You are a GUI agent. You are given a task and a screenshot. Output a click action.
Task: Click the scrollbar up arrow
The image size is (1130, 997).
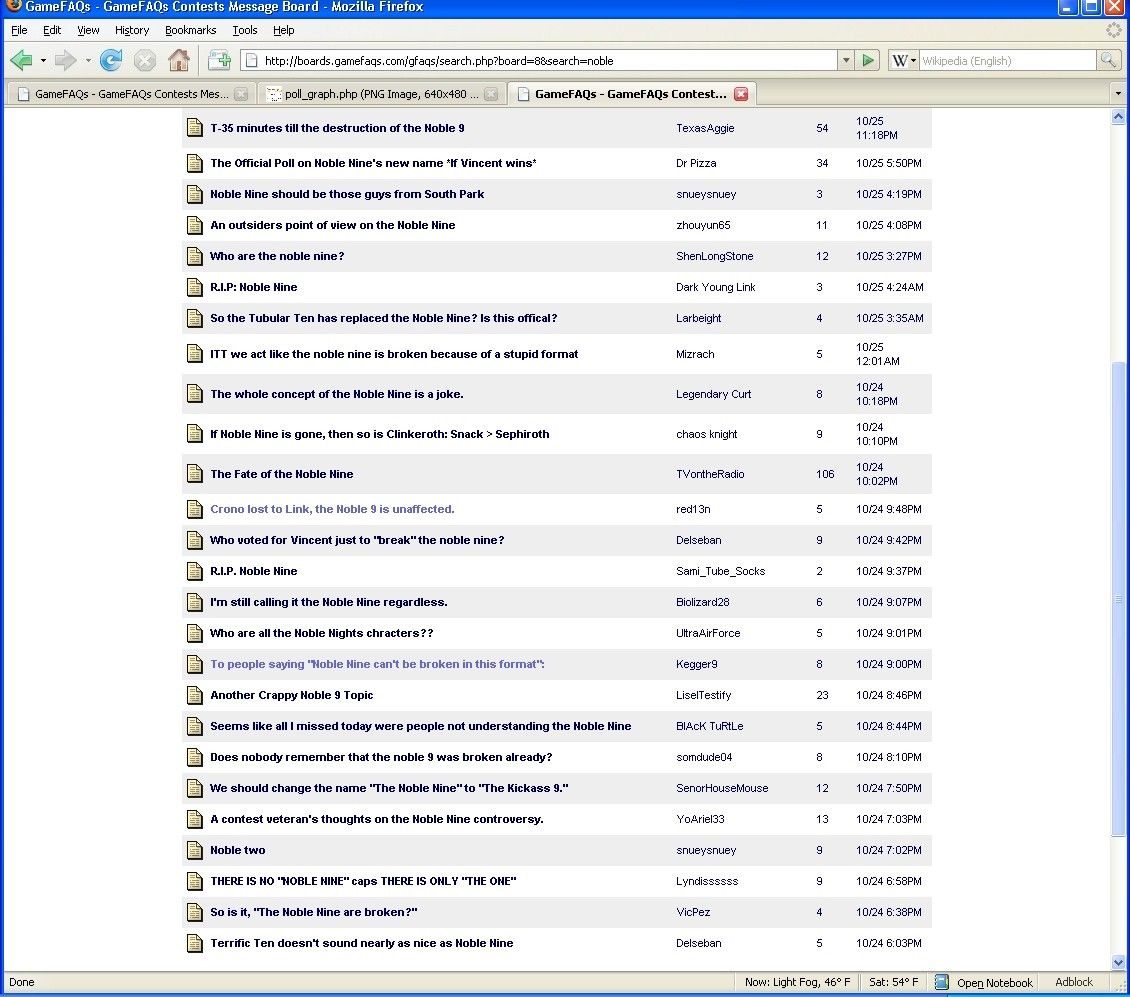coord(1118,116)
